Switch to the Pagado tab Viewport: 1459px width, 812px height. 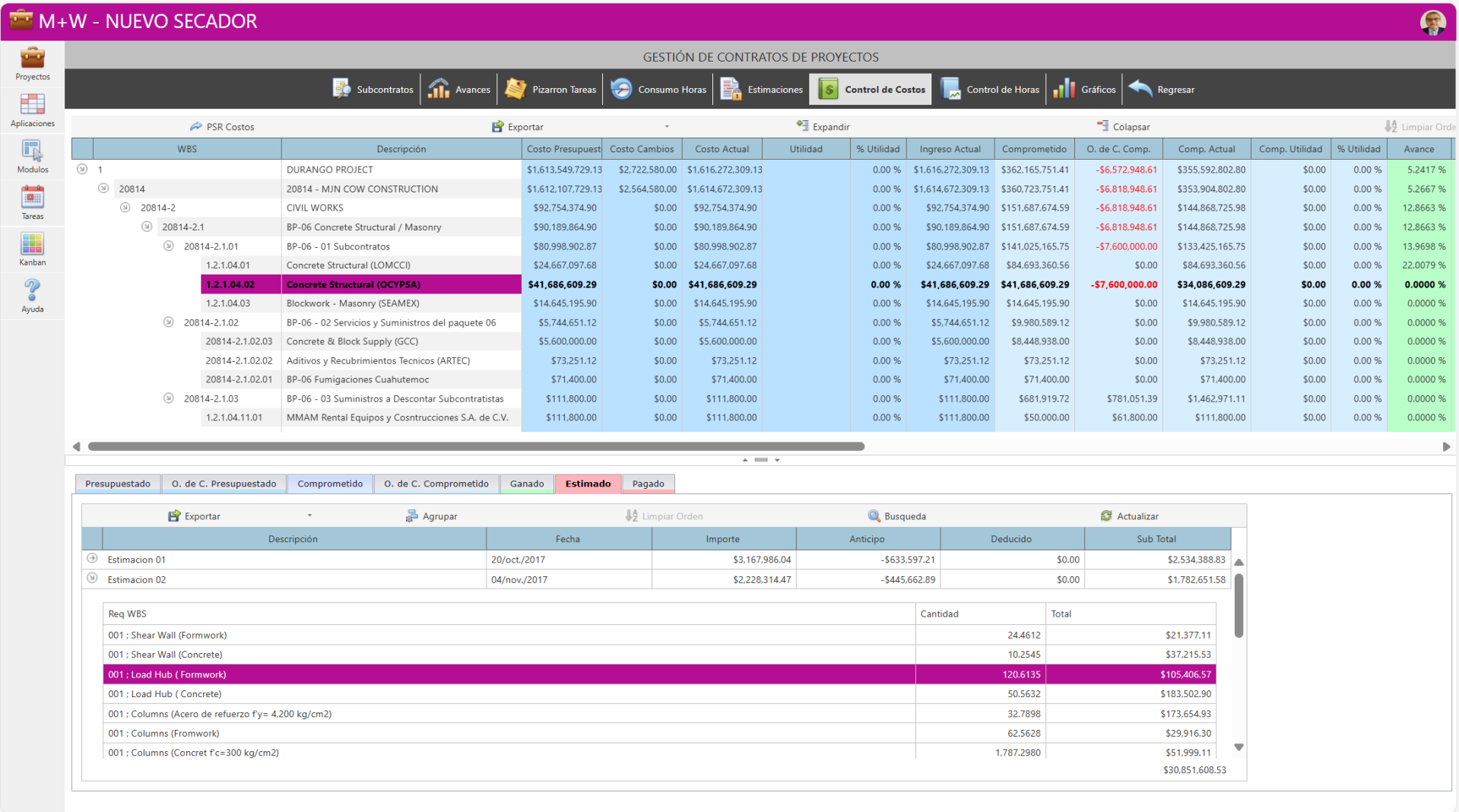[x=648, y=484]
